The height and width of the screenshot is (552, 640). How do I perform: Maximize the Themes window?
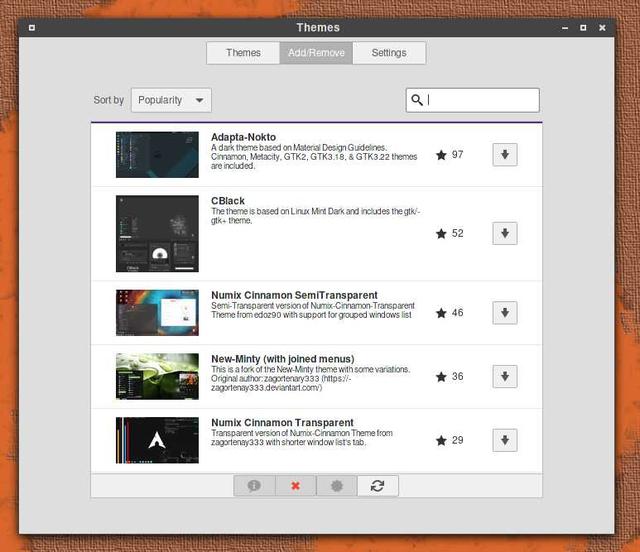click(x=583, y=28)
